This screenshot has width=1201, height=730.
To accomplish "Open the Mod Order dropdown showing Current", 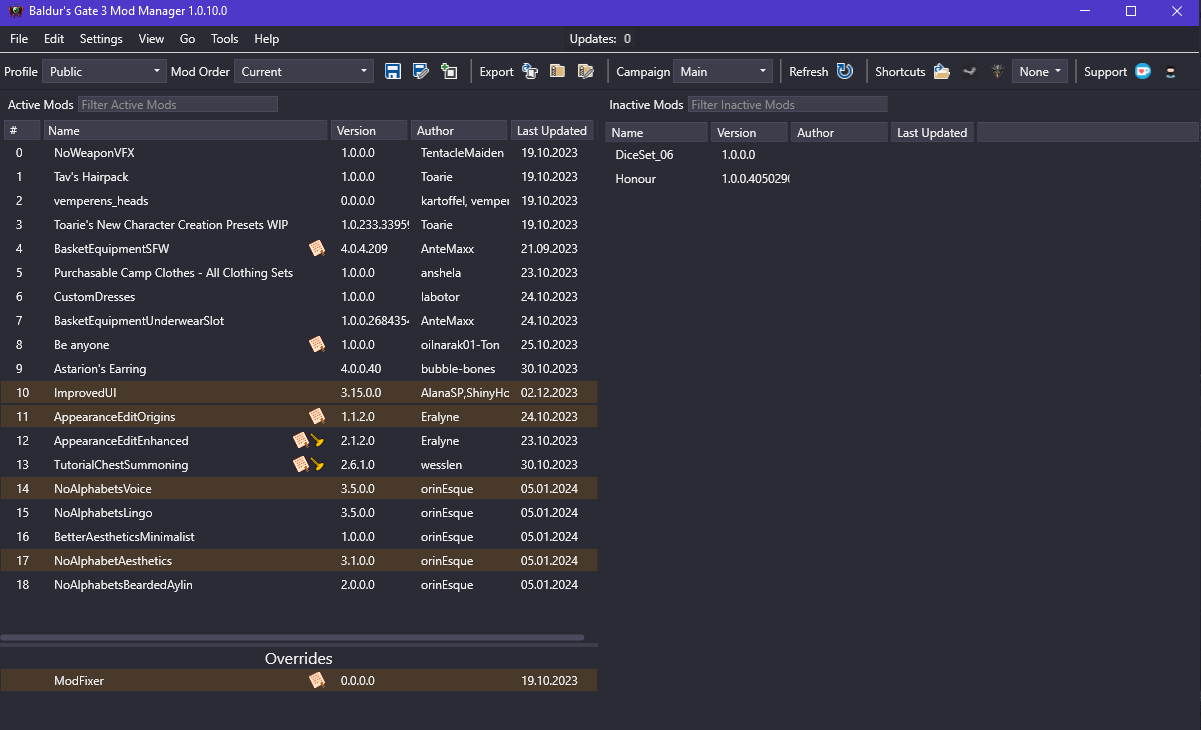I will click(304, 71).
